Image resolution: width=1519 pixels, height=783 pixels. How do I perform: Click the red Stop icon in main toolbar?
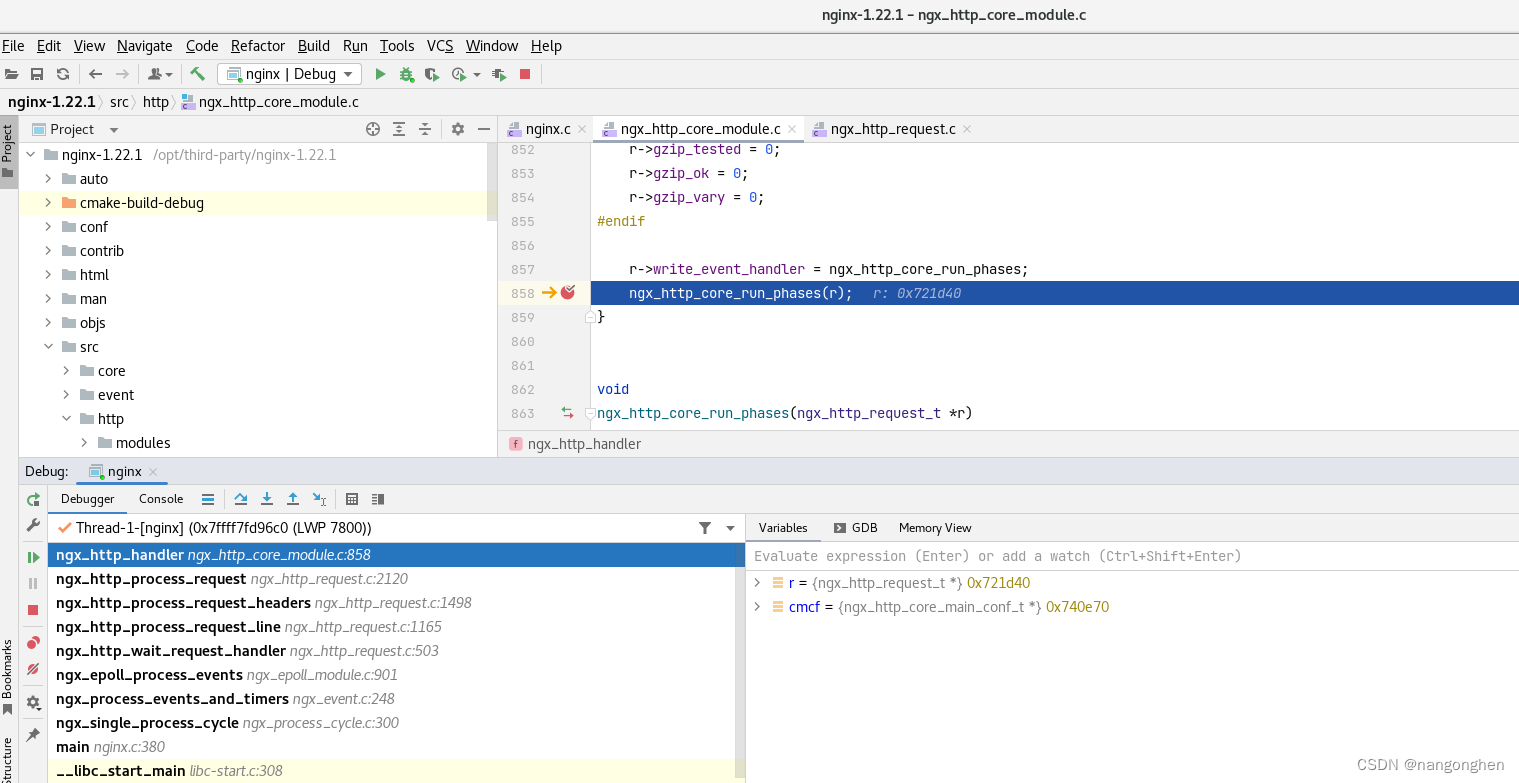click(525, 74)
